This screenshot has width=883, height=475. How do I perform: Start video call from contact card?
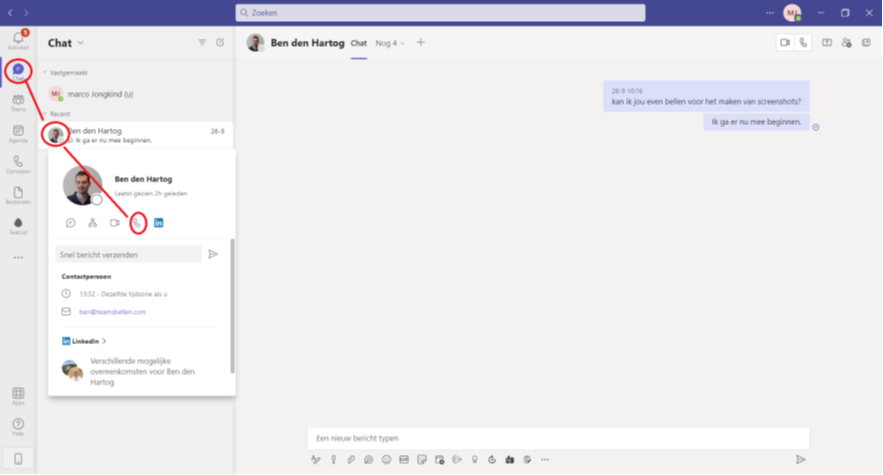115,223
